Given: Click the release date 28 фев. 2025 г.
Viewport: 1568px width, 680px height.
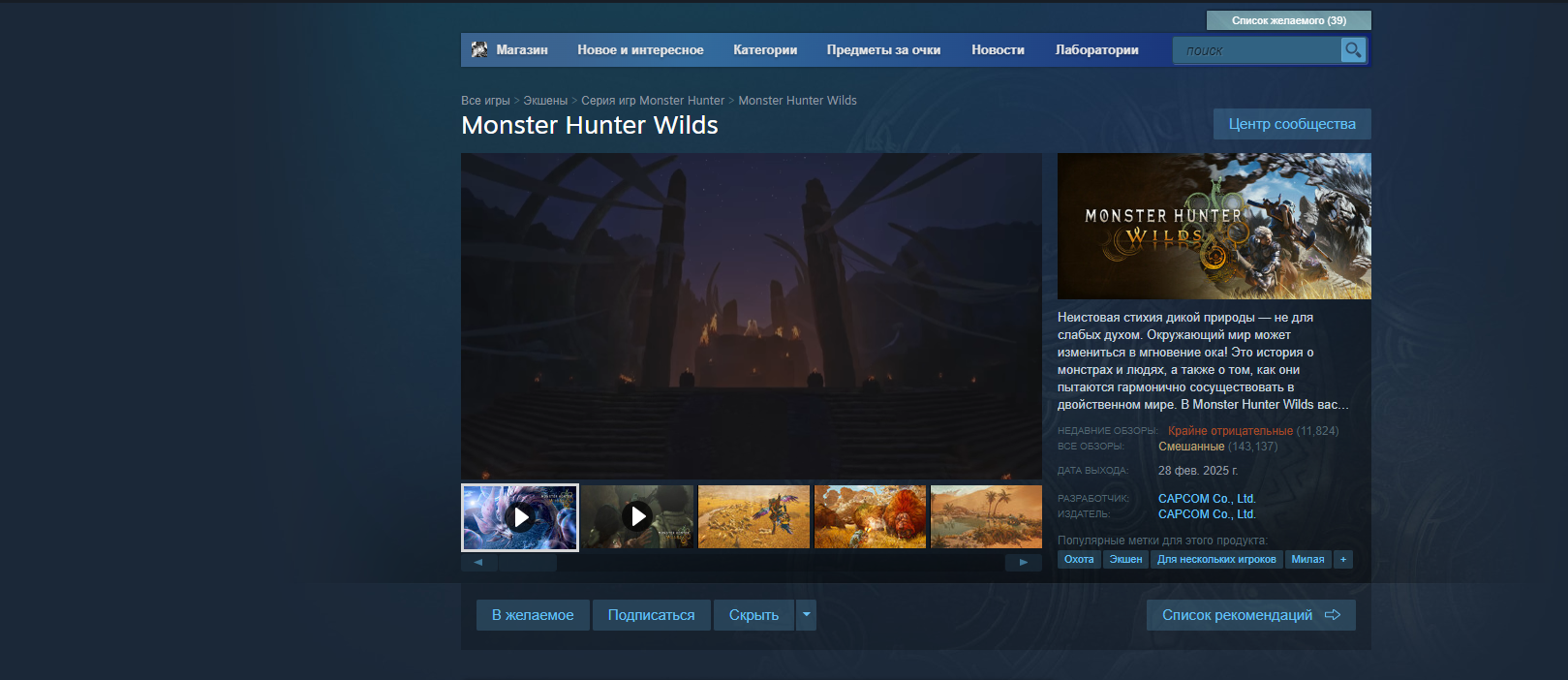Looking at the screenshot, I should tap(1198, 471).
